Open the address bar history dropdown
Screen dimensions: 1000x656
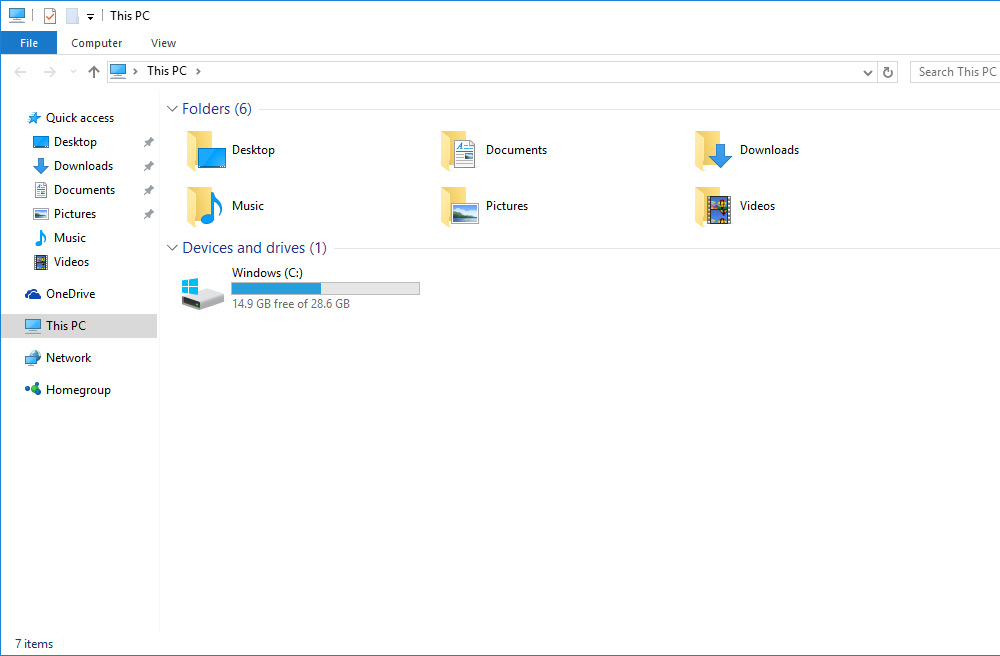coord(867,72)
